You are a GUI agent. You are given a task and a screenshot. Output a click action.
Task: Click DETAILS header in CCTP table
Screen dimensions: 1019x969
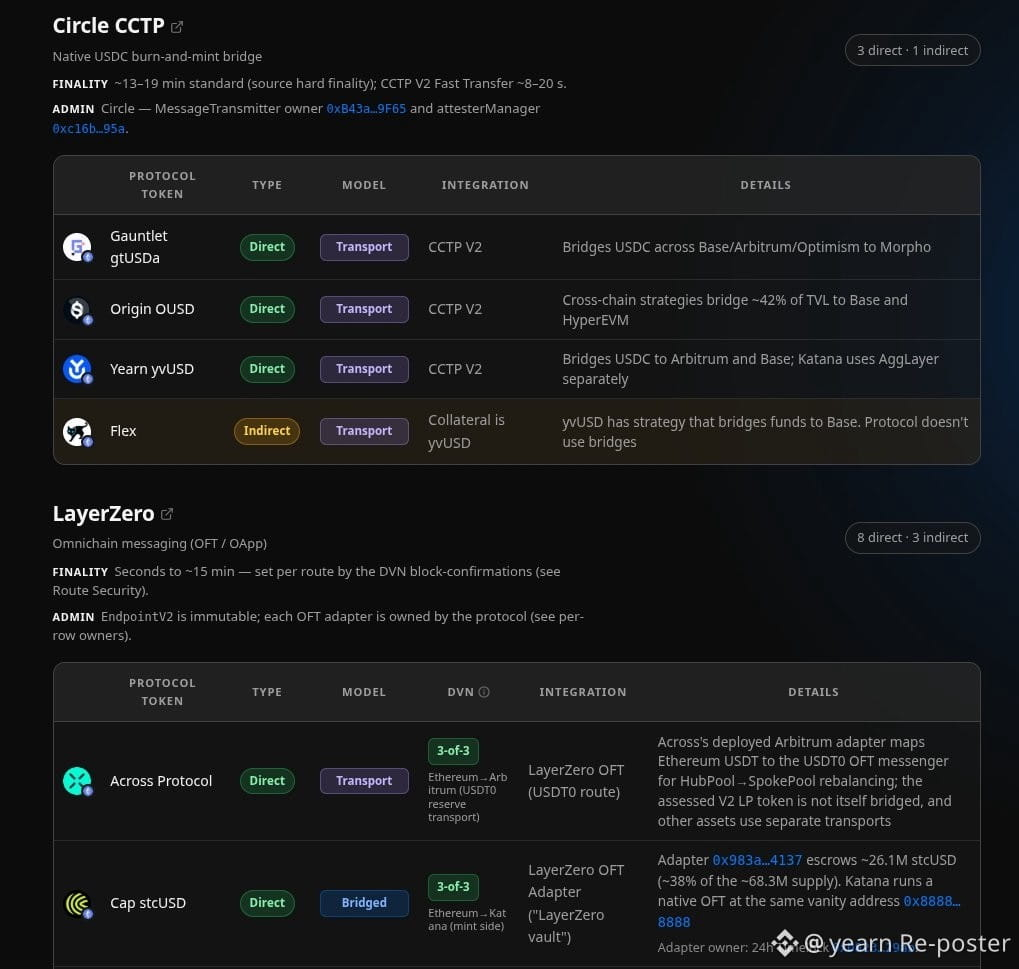tap(766, 185)
